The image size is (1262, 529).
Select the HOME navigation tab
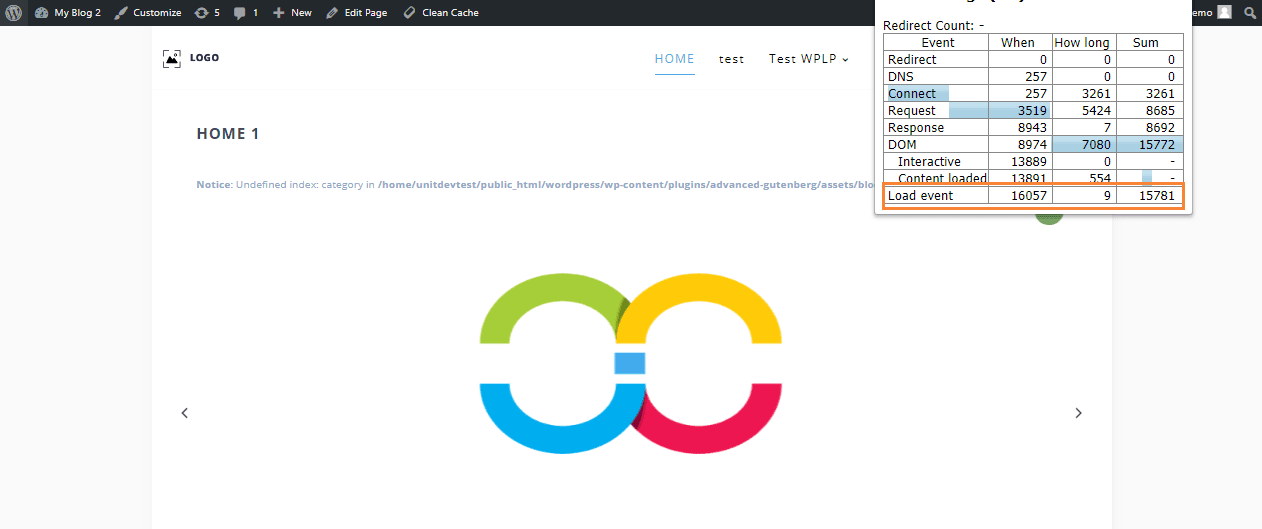pos(674,59)
